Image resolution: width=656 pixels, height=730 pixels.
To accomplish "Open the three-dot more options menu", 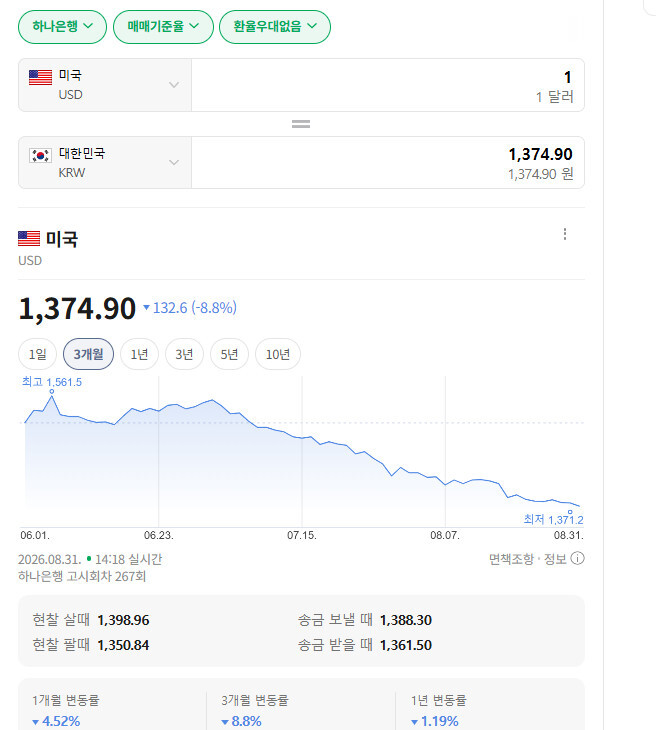I will [565, 234].
